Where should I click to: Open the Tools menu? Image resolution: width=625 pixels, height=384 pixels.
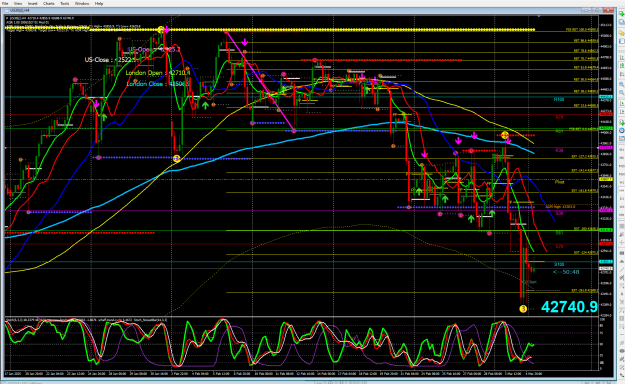(65, 3)
